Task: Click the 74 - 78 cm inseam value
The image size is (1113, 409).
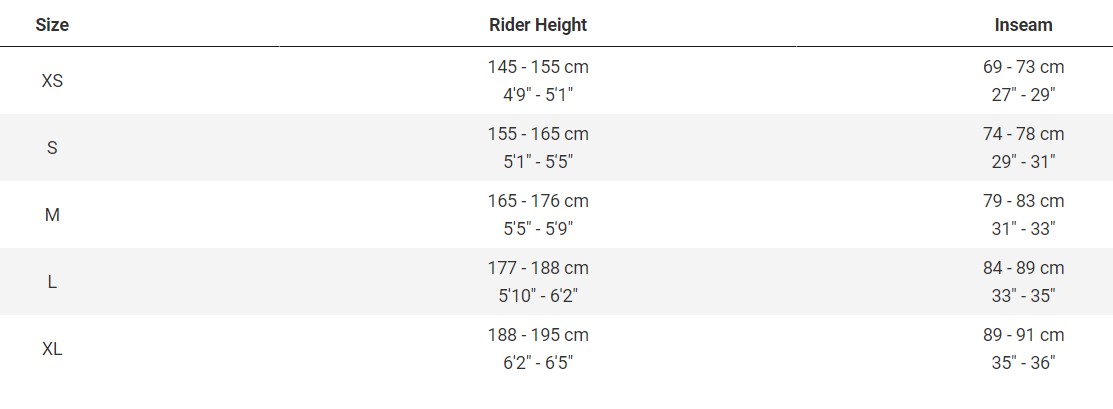Action: [x=1023, y=134]
